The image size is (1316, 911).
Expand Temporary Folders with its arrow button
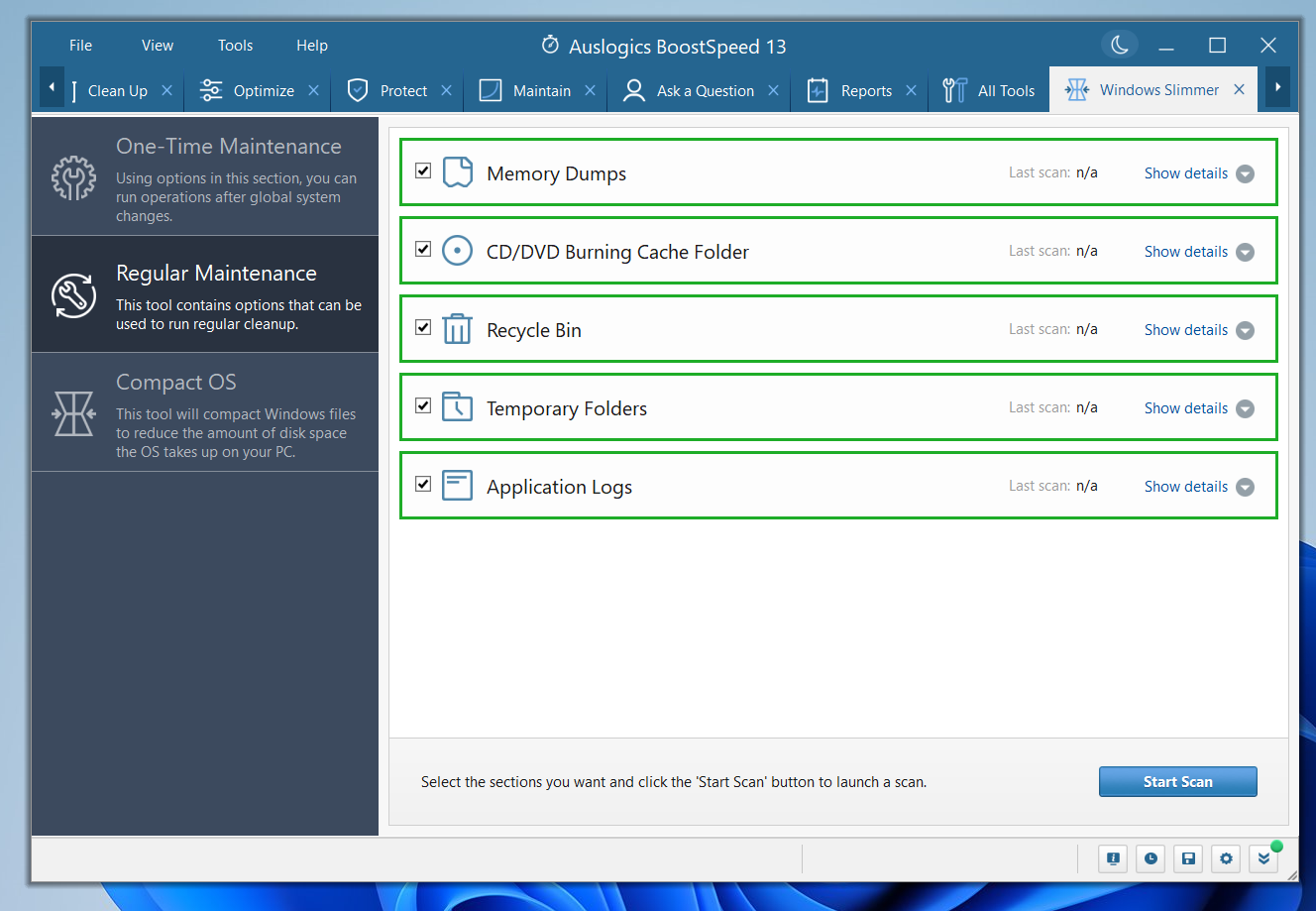pyautogui.click(x=1246, y=408)
